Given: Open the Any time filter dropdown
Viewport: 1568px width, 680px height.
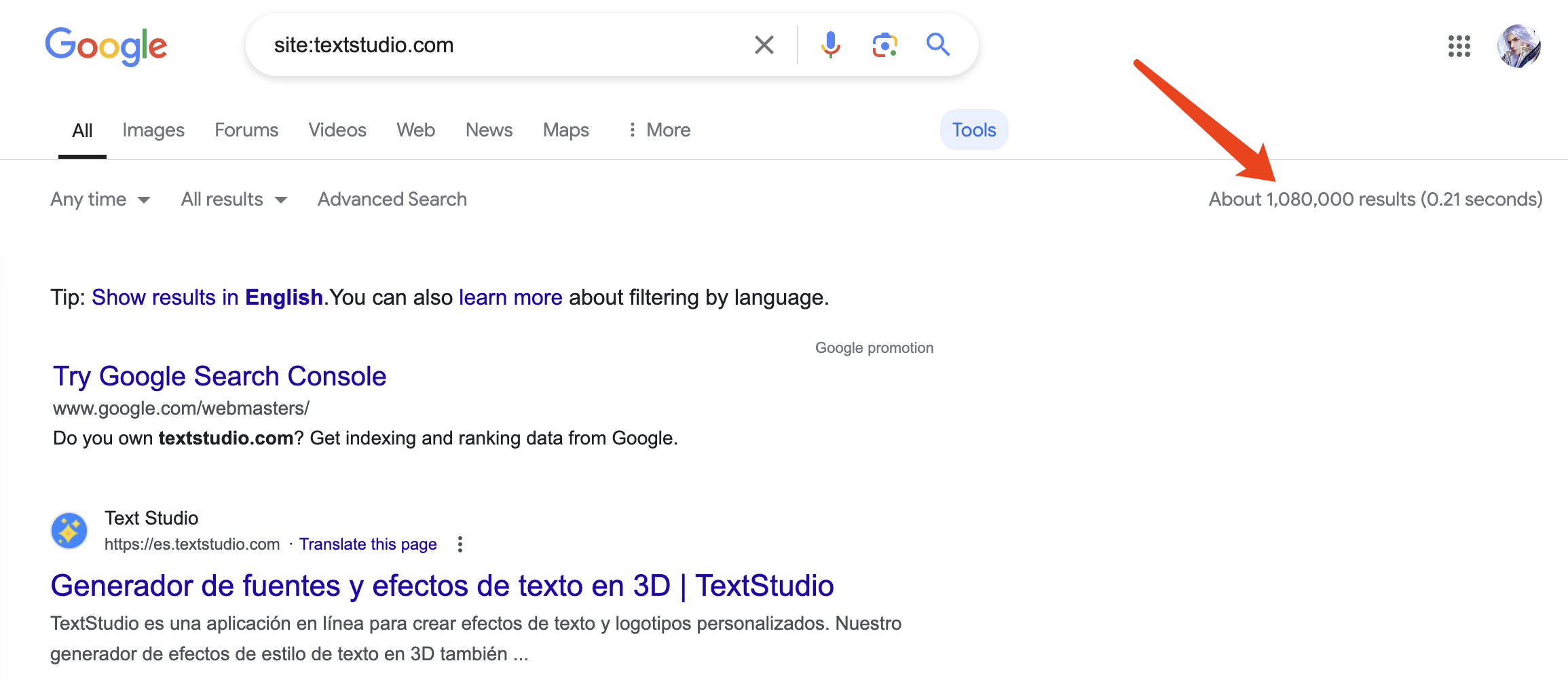Looking at the screenshot, I should (x=100, y=200).
